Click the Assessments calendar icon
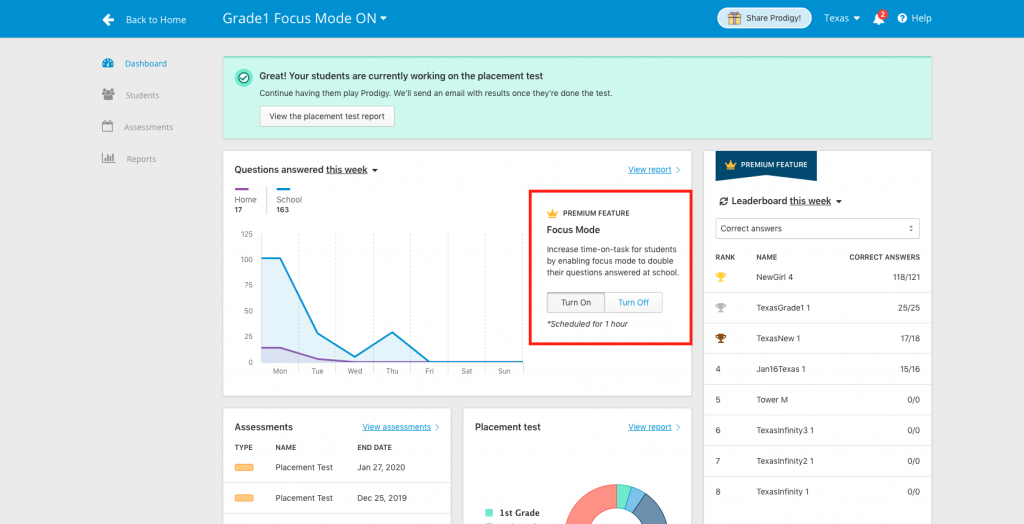Viewport: 1024px width, 524px height. coord(108,126)
